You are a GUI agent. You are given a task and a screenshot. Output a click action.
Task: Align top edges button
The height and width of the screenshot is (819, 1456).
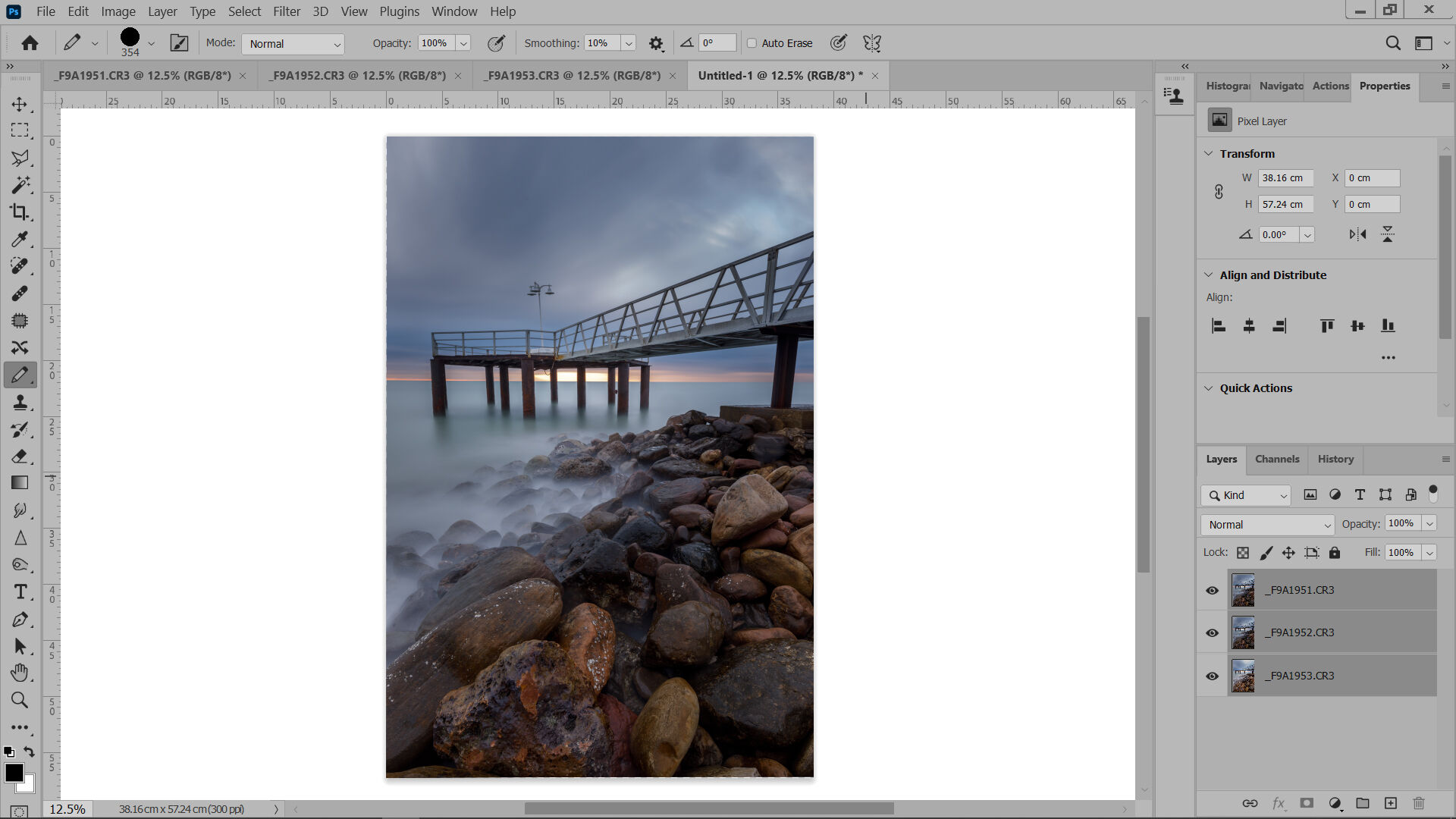(x=1327, y=326)
